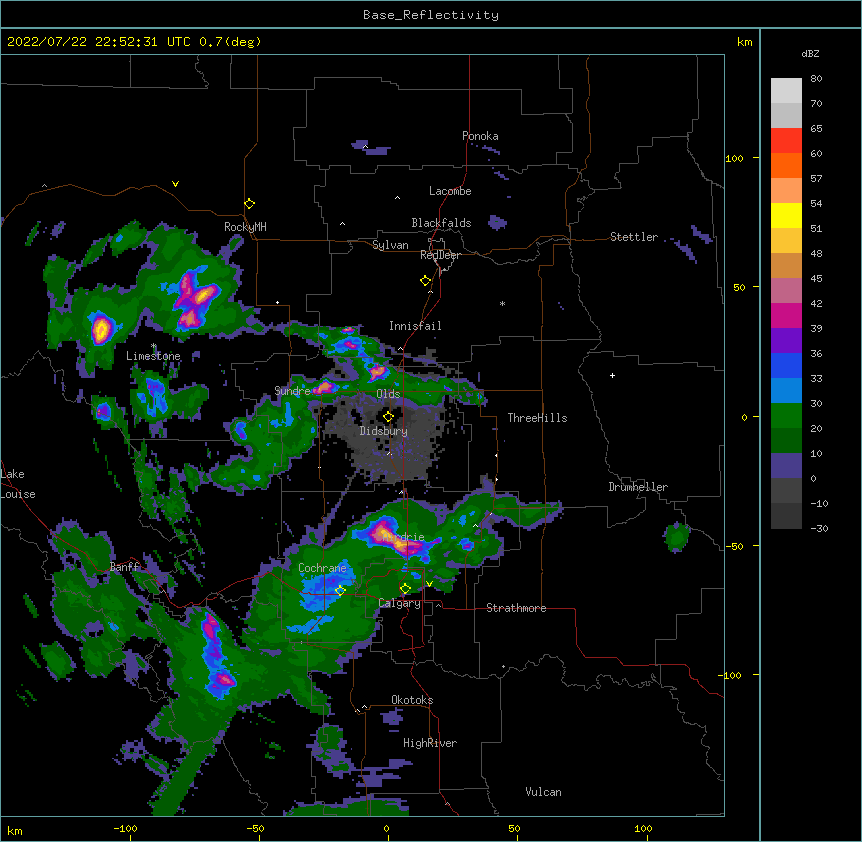
Task: Click the white asterisk marker east of Innisfail
Action: 502,303
